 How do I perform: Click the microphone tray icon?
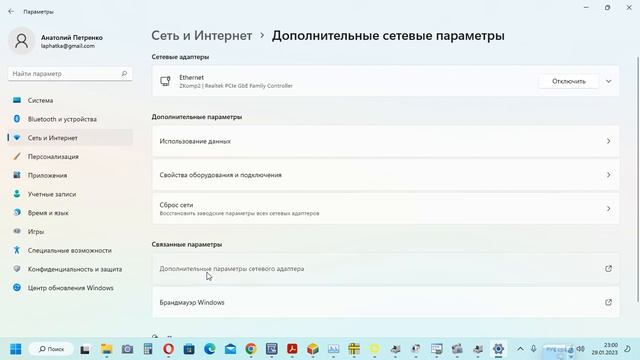(533, 349)
